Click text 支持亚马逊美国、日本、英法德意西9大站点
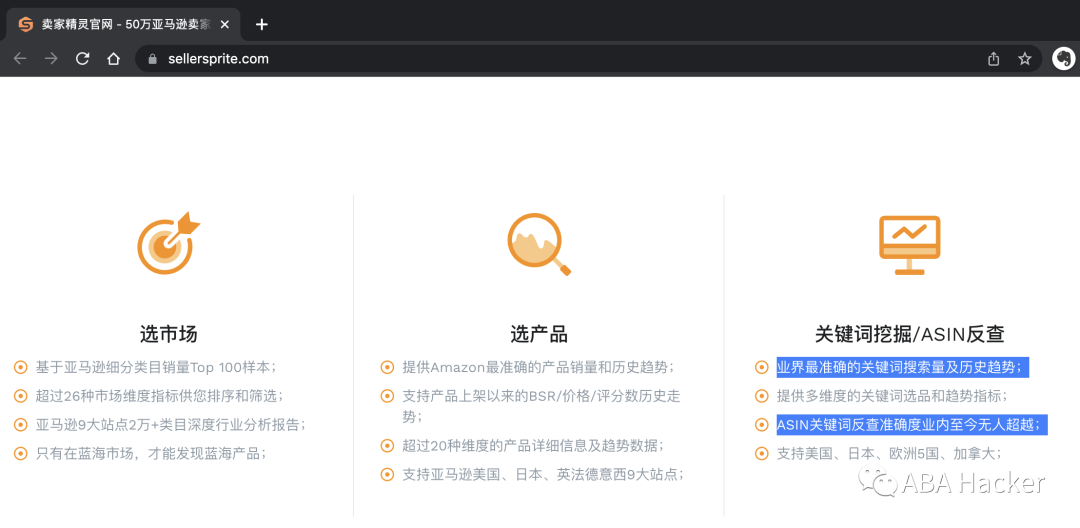 tap(543, 474)
